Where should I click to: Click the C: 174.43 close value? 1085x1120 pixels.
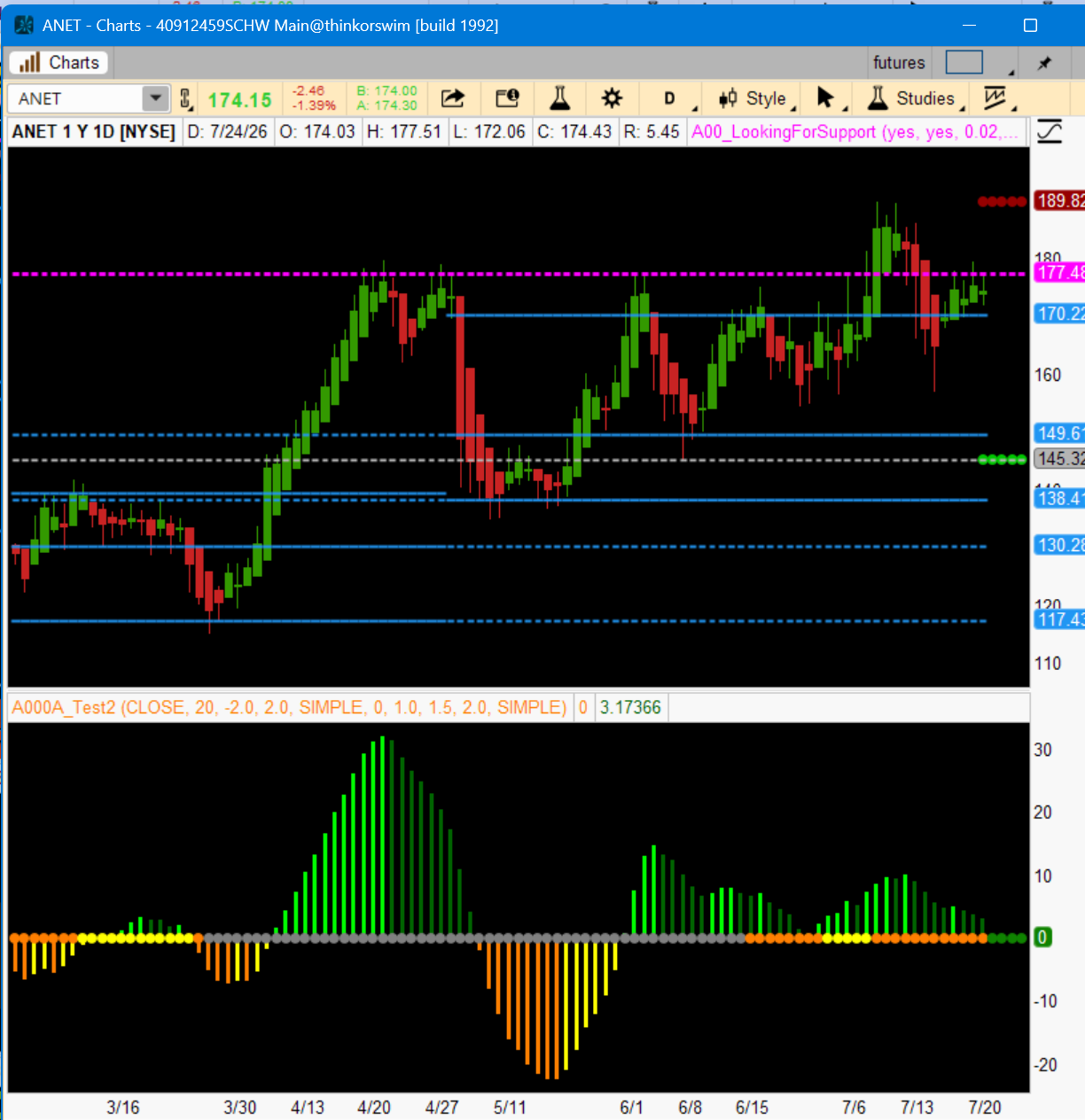[x=574, y=132]
